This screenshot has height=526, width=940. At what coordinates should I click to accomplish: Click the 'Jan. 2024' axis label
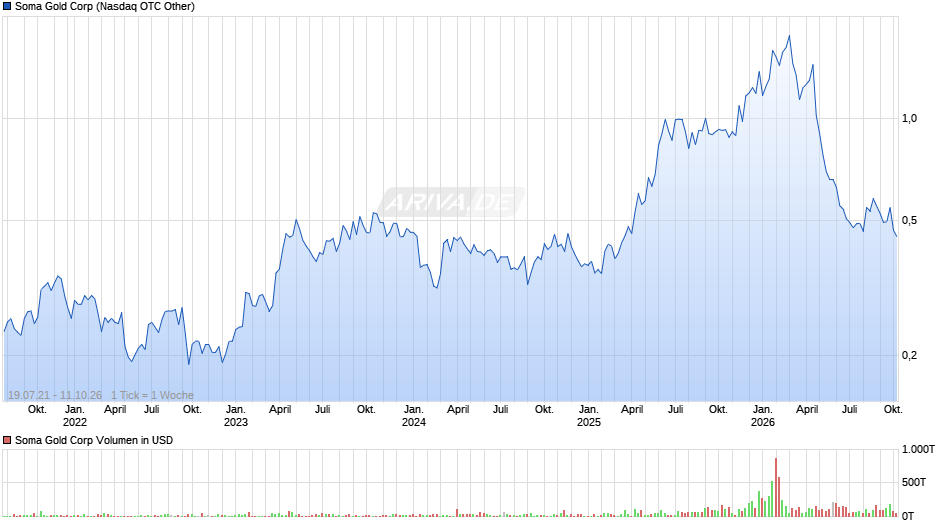(x=414, y=416)
